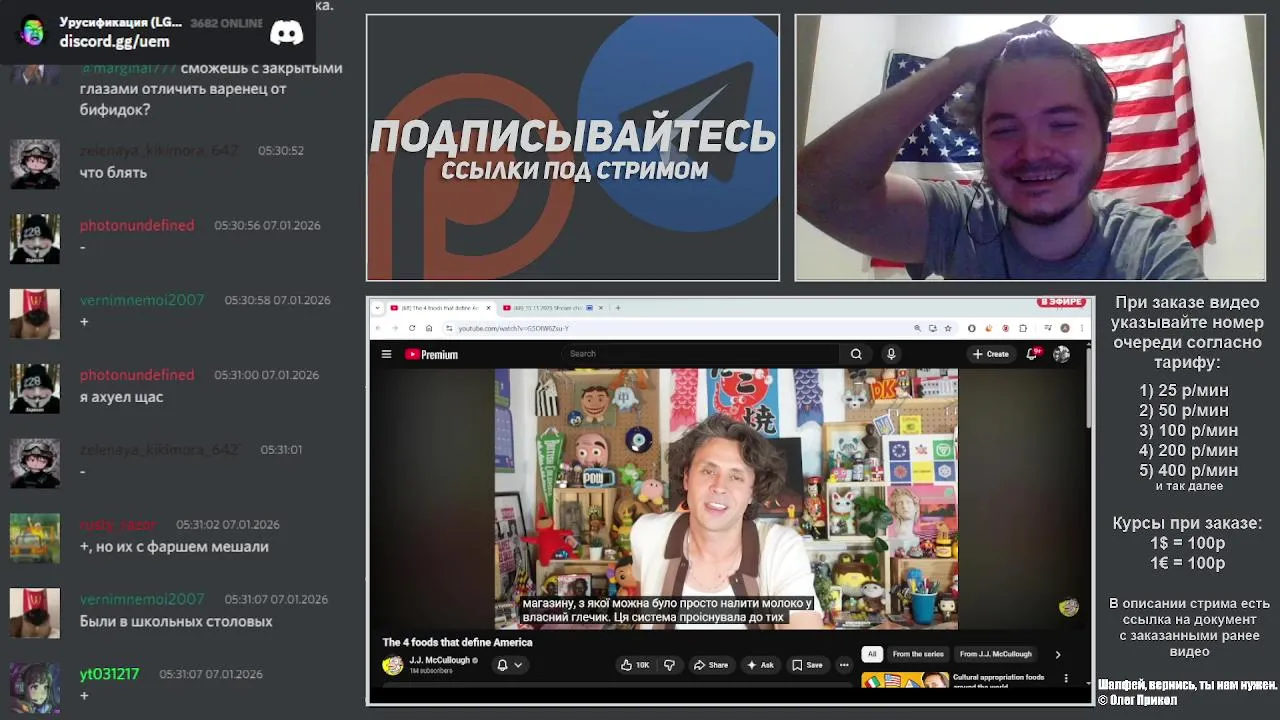This screenshot has height=720, width=1280.
Task: Select the 'All' filter chip
Action: point(872,654)
